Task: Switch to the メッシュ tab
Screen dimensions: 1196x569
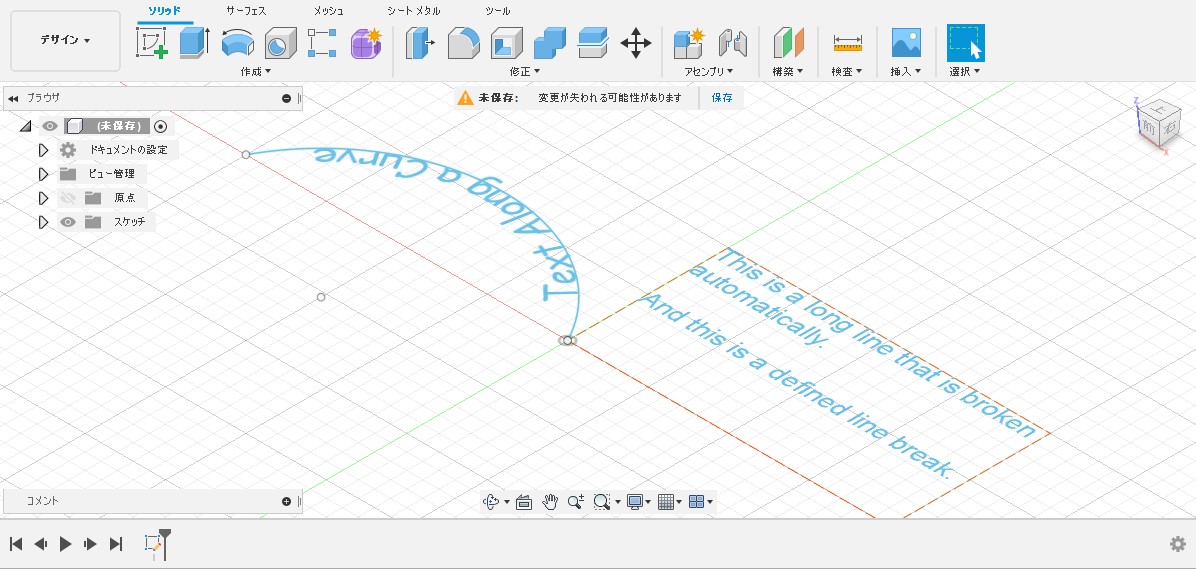Action: 329,11
